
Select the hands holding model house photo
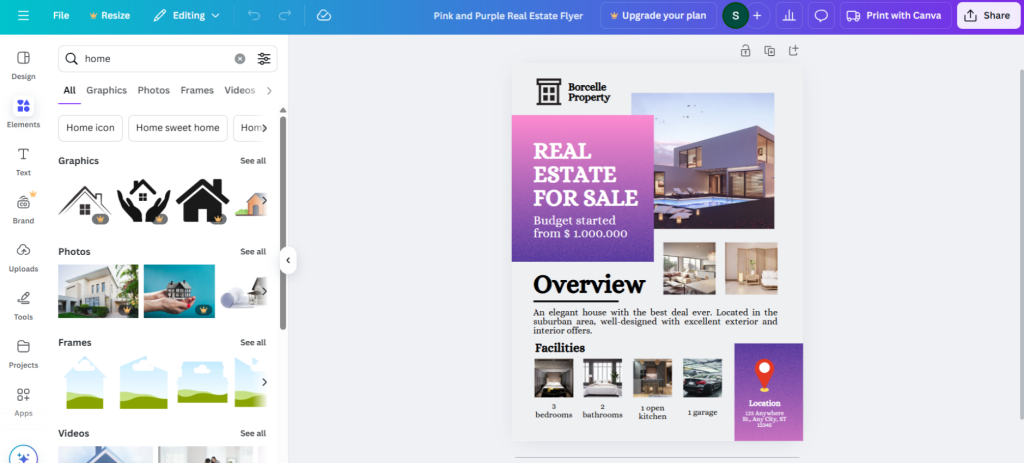[179, 291]
